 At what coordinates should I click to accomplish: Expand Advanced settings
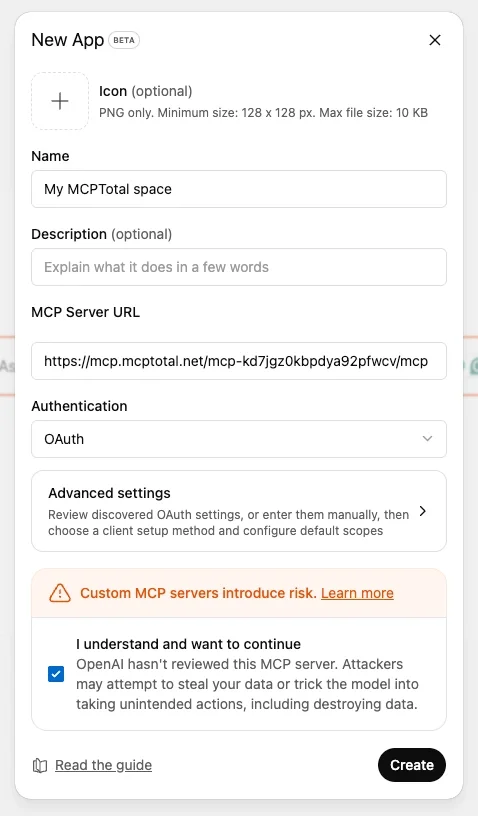point(239,511)
